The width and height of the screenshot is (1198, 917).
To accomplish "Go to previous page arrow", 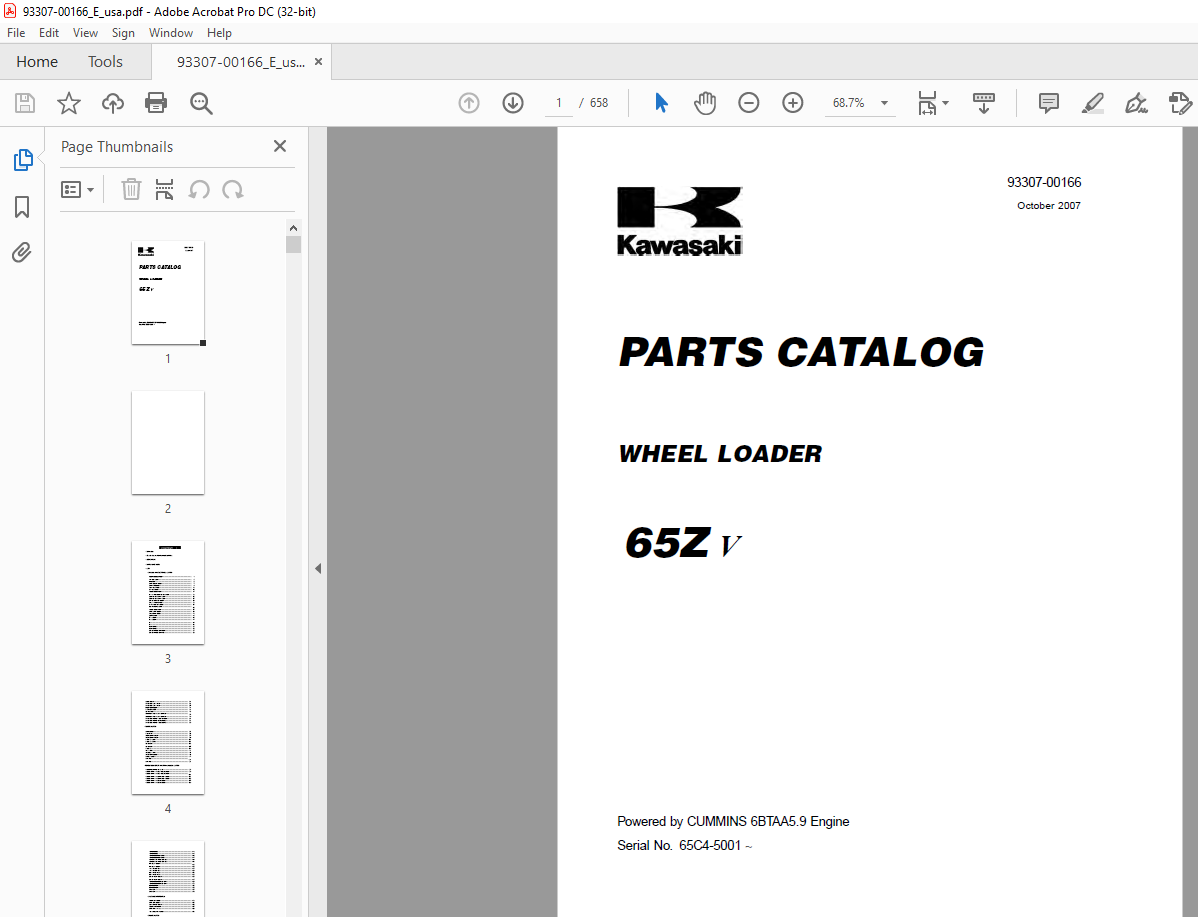I will click(468, 103).
